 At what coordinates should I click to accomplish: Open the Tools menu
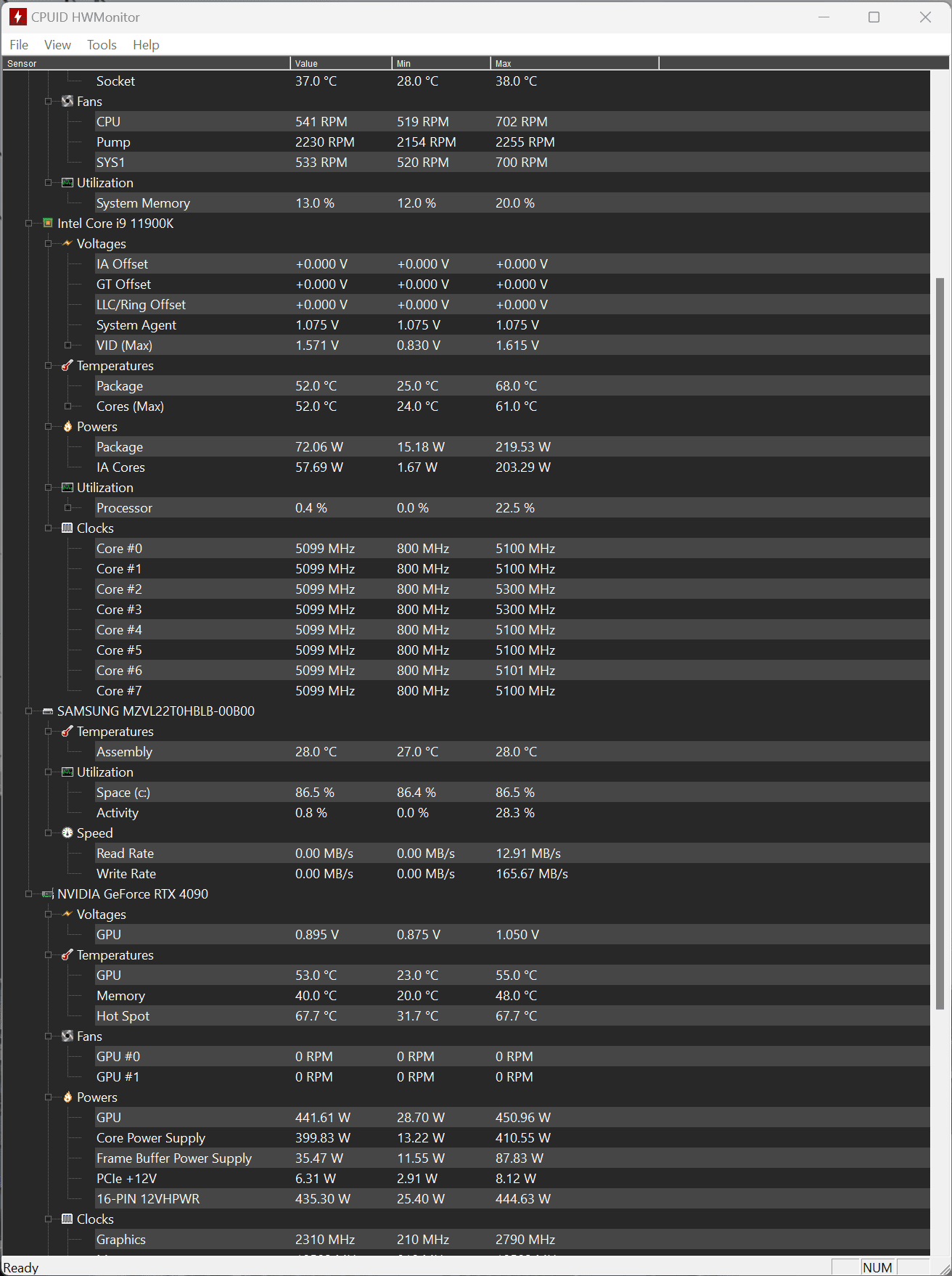tap(102, 45)
